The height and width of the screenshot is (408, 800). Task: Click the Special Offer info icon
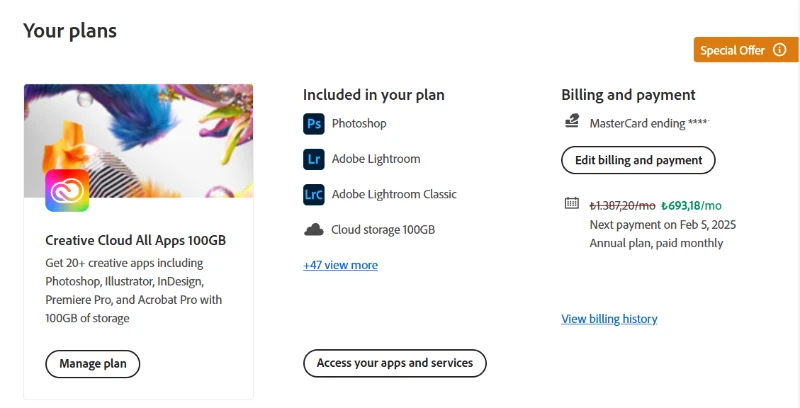coord(779,50)
